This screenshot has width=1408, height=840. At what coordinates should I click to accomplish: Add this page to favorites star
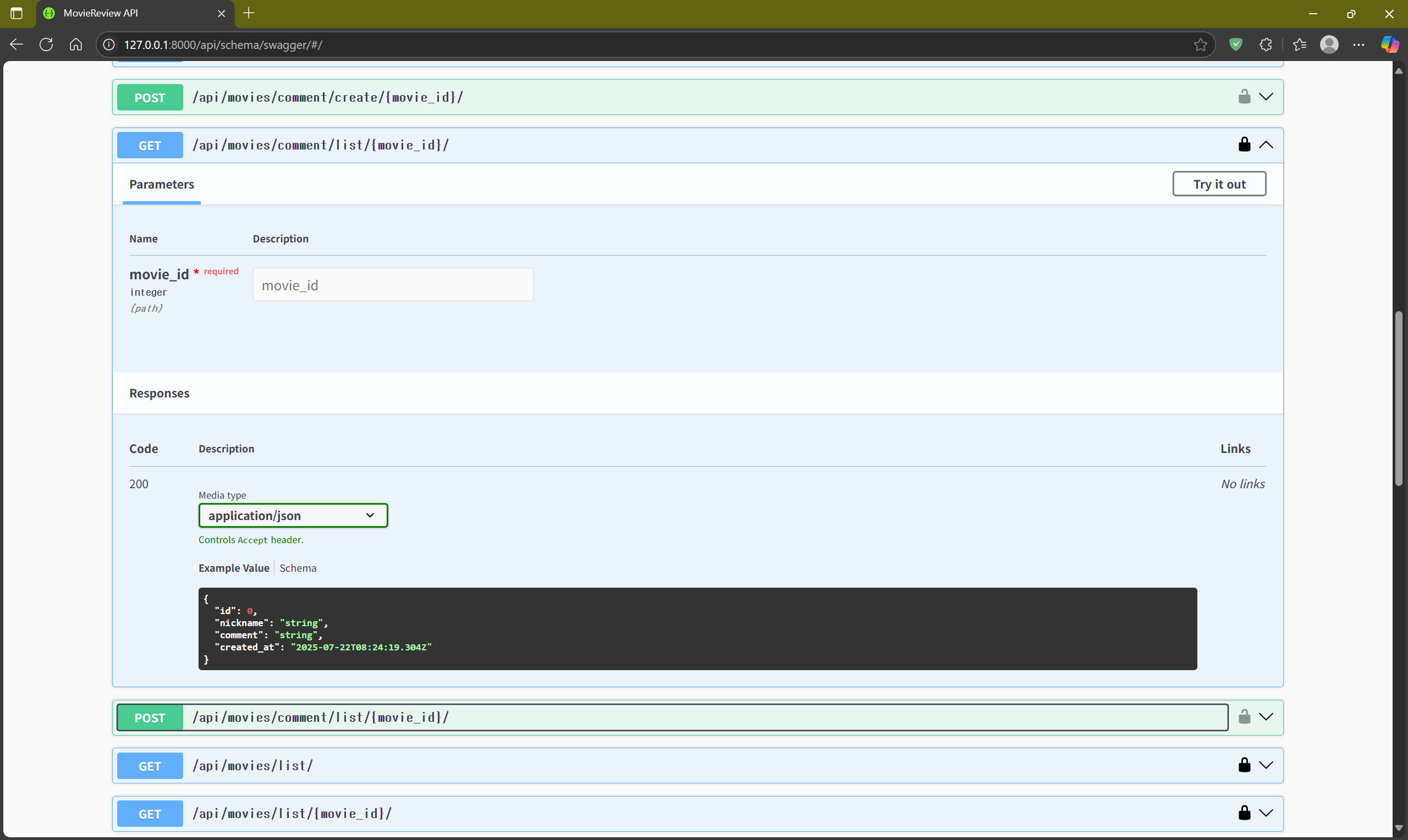coord(1200,45)
